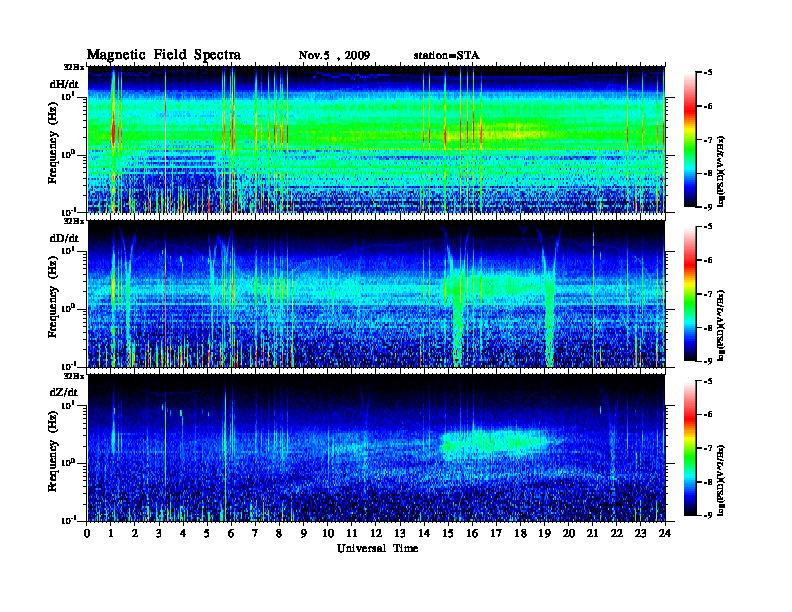Click hour tick label "4" on time axis
This screenshot has height=612, width=792.
pos(183,533)
